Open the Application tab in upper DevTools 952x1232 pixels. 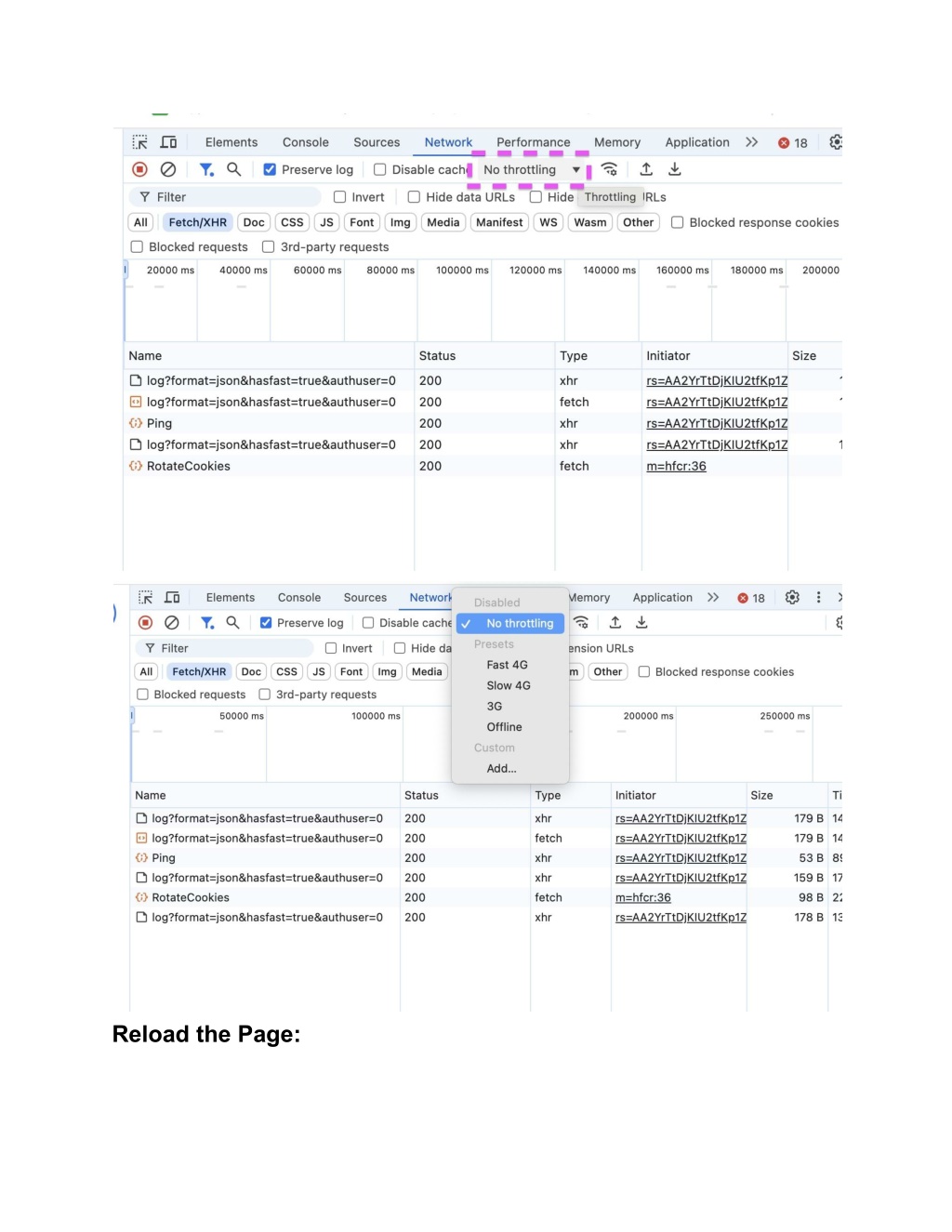click(697, 142)
